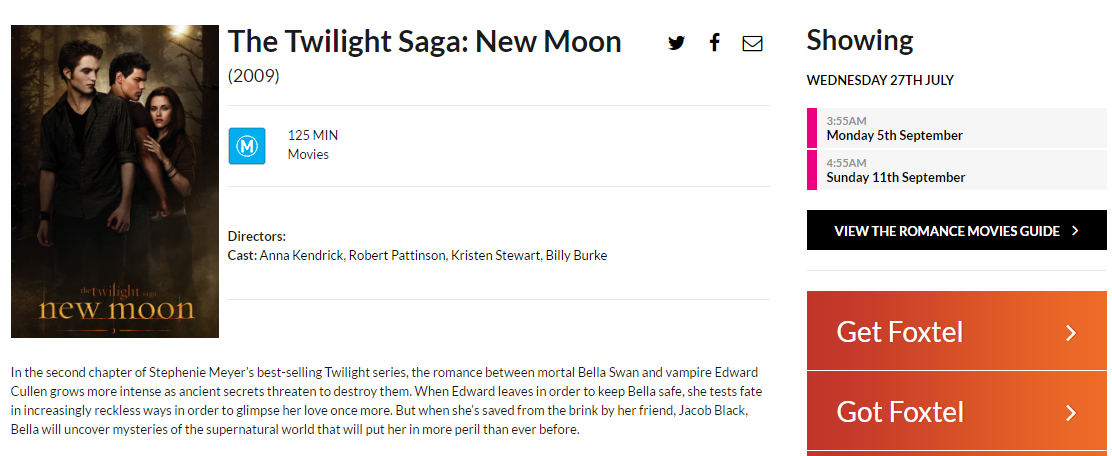1112x456 pixels.
Task: Email this movie page via envelope icon
Action: (x=752, y=43)
